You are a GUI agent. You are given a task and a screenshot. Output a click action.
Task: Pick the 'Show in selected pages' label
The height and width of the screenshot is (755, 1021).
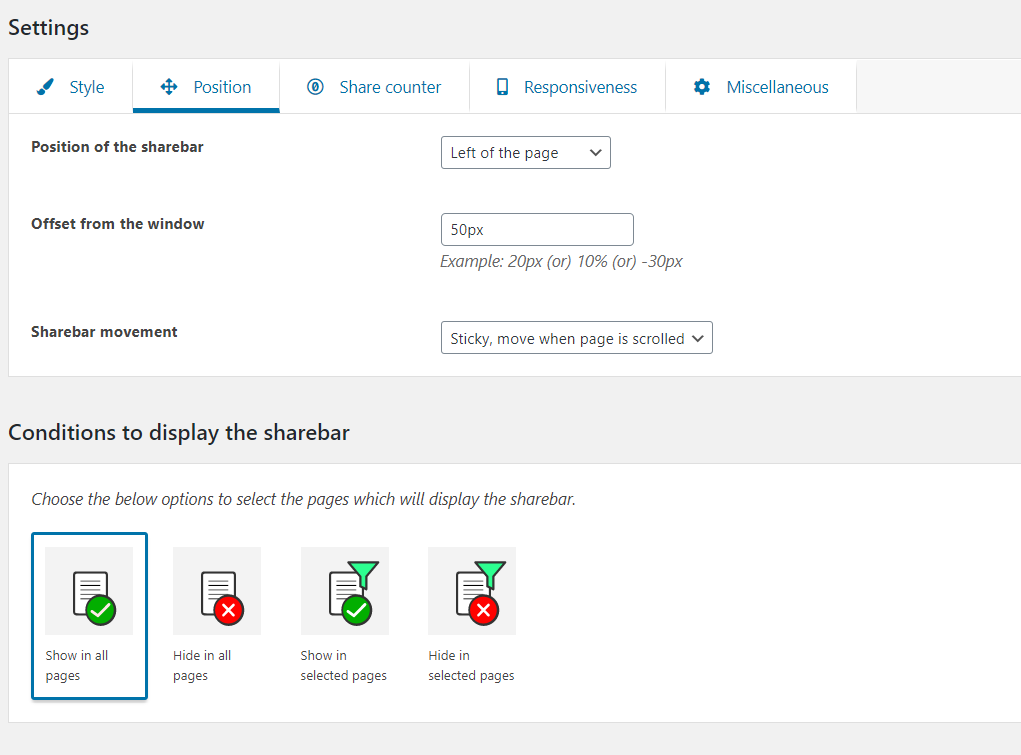click(343, 665)
